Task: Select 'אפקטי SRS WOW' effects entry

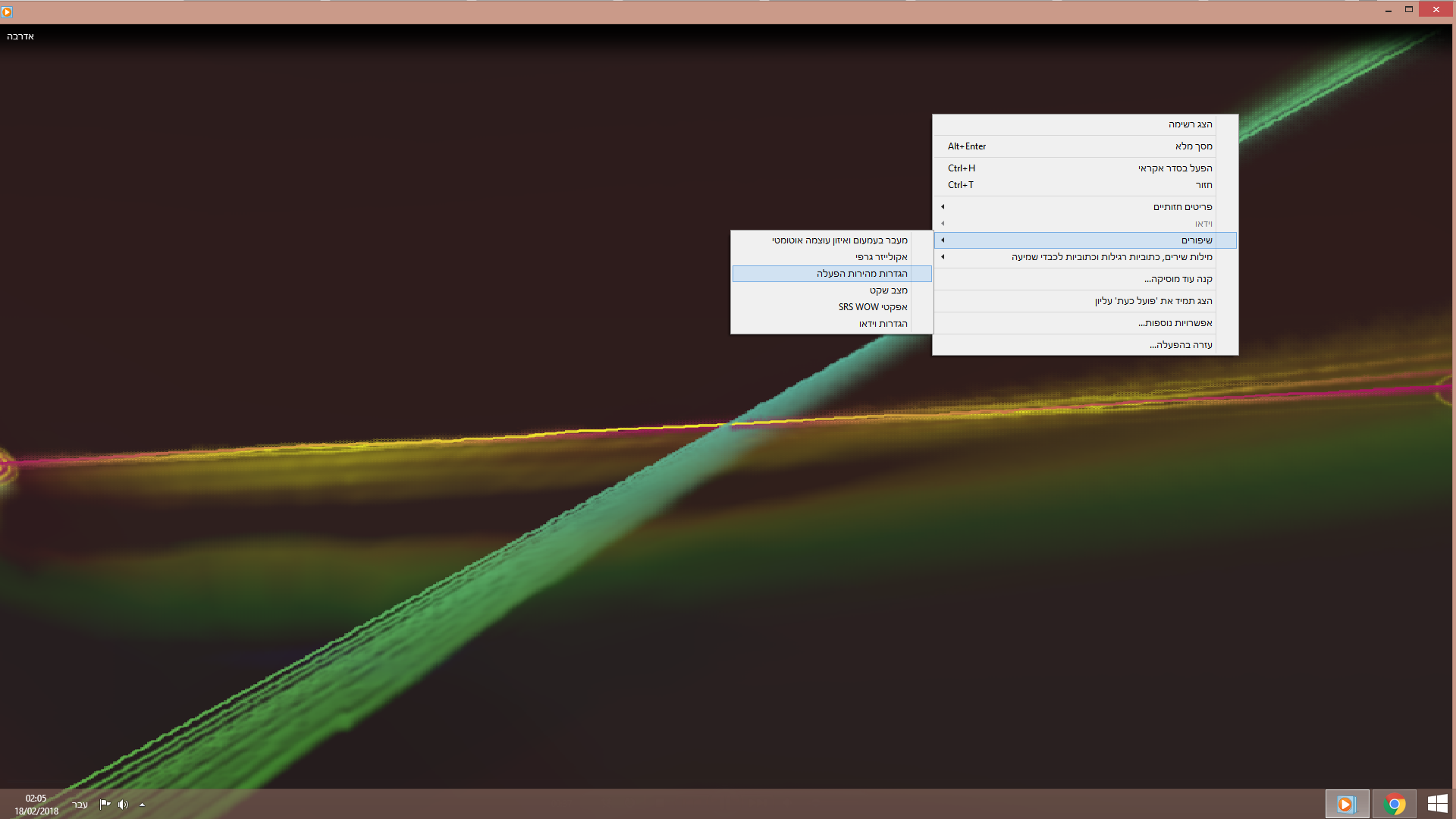Action: pos(872,307)
